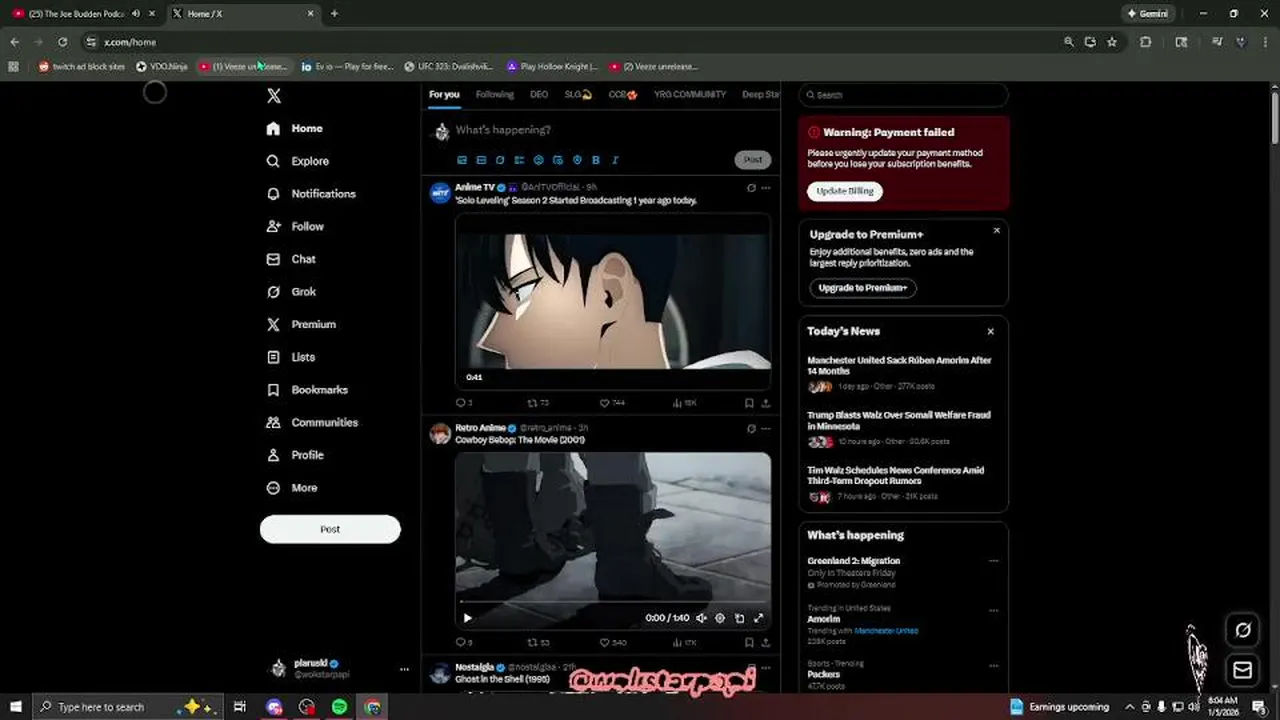Dismiss the Upgrade to Premium+ card
The width and height of the screenshot is (1280, 720).
[996, 231]
